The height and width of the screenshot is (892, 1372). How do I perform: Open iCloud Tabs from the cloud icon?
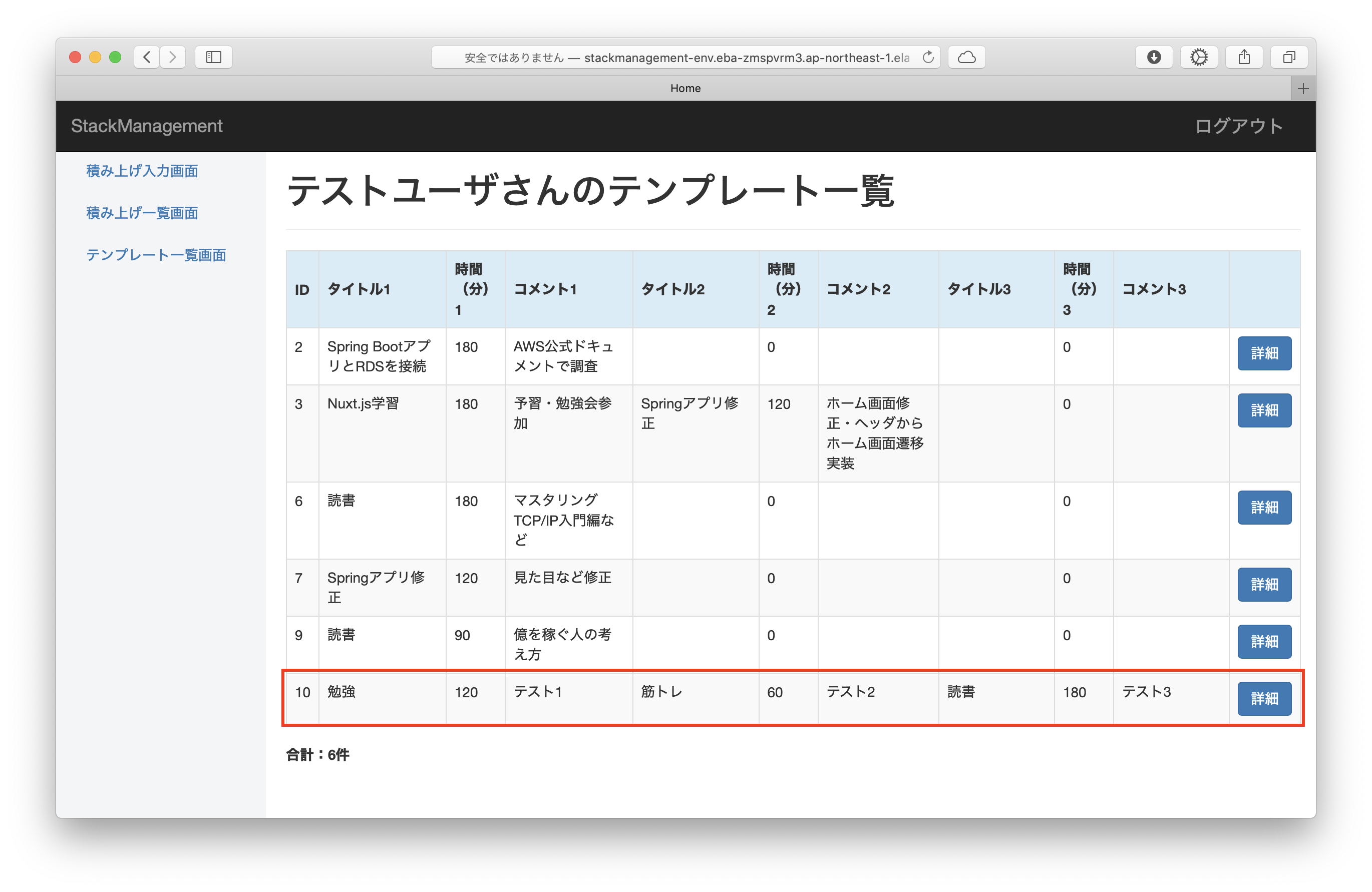[966, 57]
